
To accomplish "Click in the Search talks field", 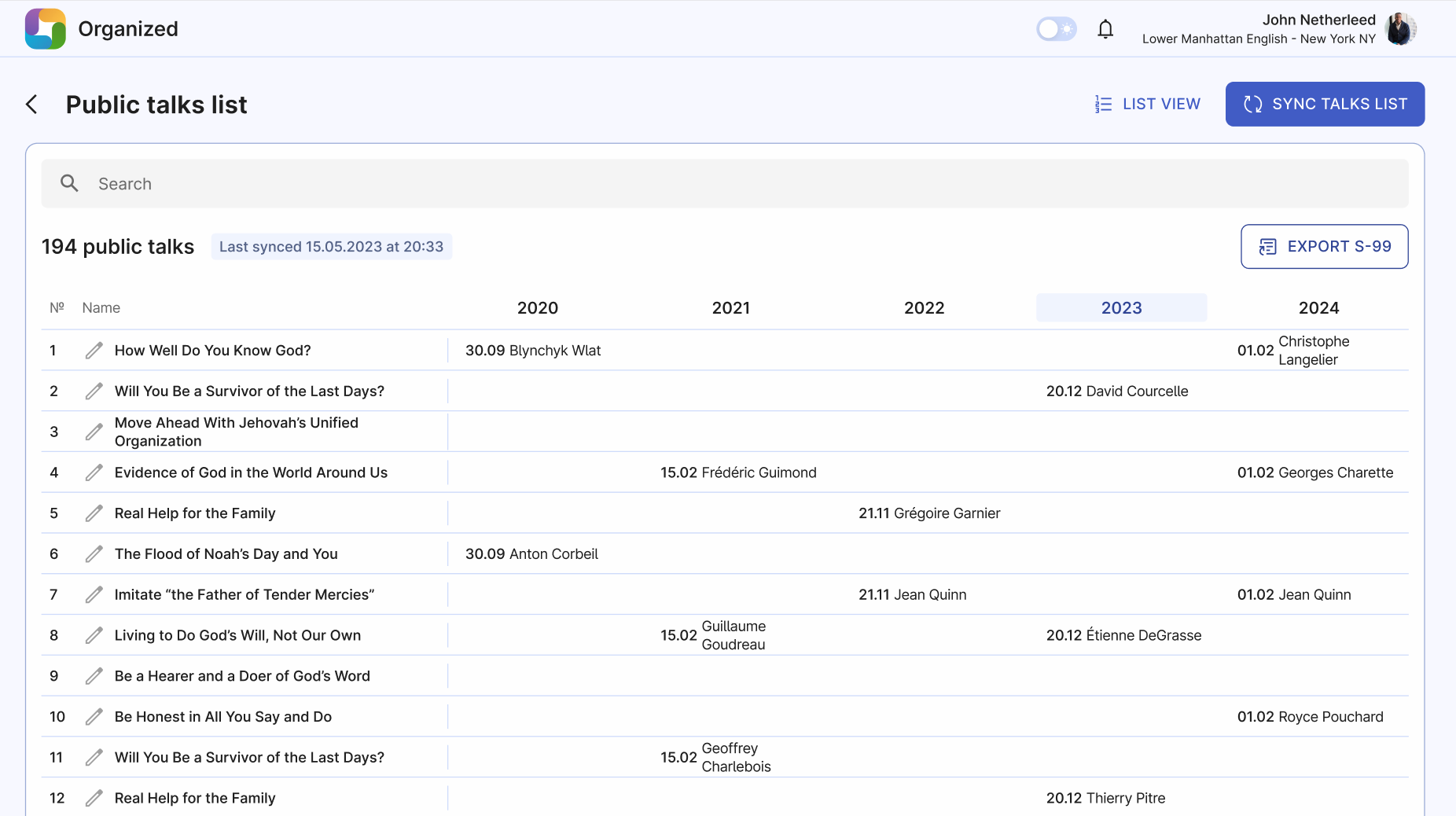I will point(723,184).
